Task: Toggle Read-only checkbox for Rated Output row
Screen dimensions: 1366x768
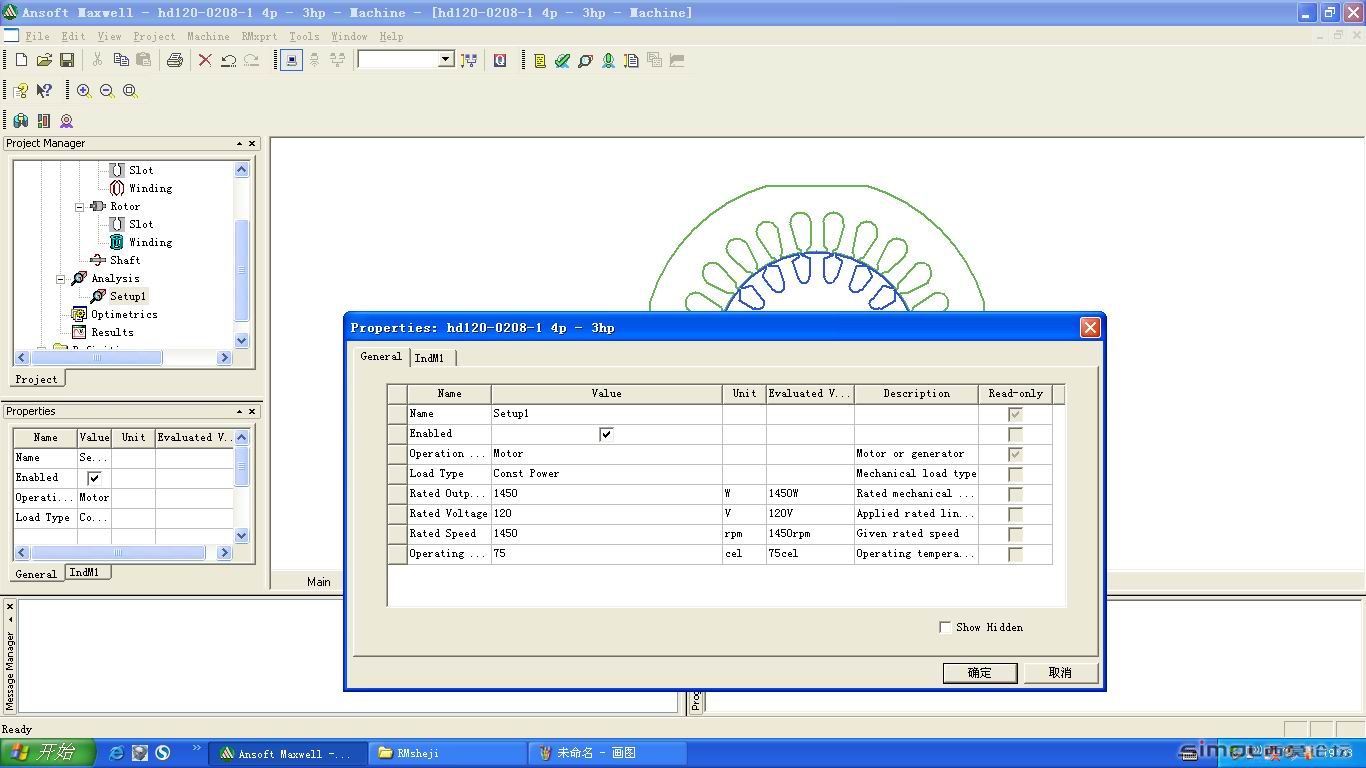Action: click(1015, 494)
